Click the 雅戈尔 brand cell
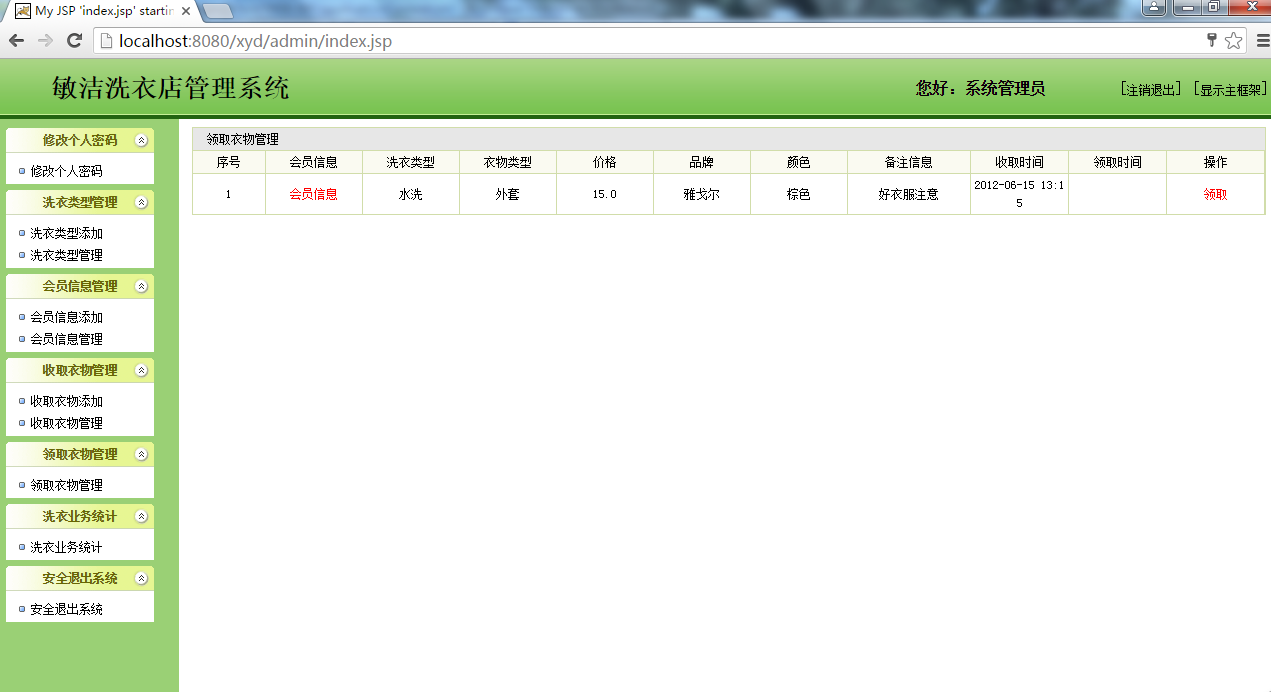 coord(701,194)
